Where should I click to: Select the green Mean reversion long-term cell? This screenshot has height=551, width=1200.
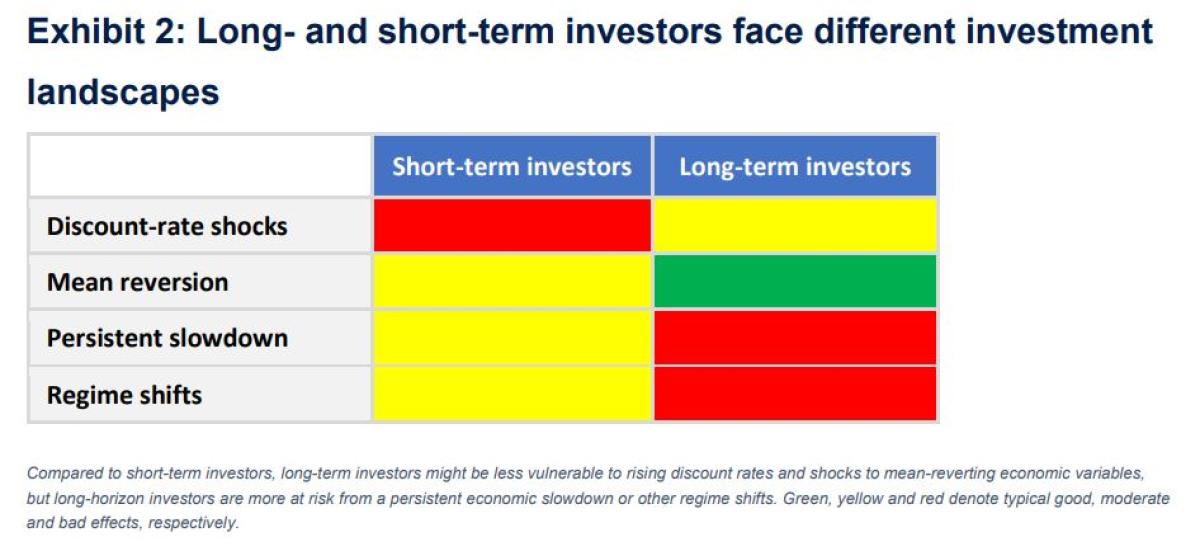(795, 281)
